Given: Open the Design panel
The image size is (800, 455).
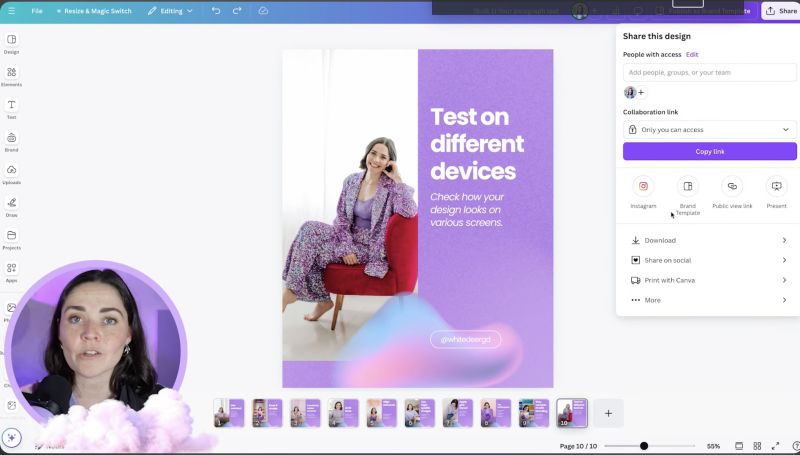Looking at the screenshot, I should click(x=11, y=44).
